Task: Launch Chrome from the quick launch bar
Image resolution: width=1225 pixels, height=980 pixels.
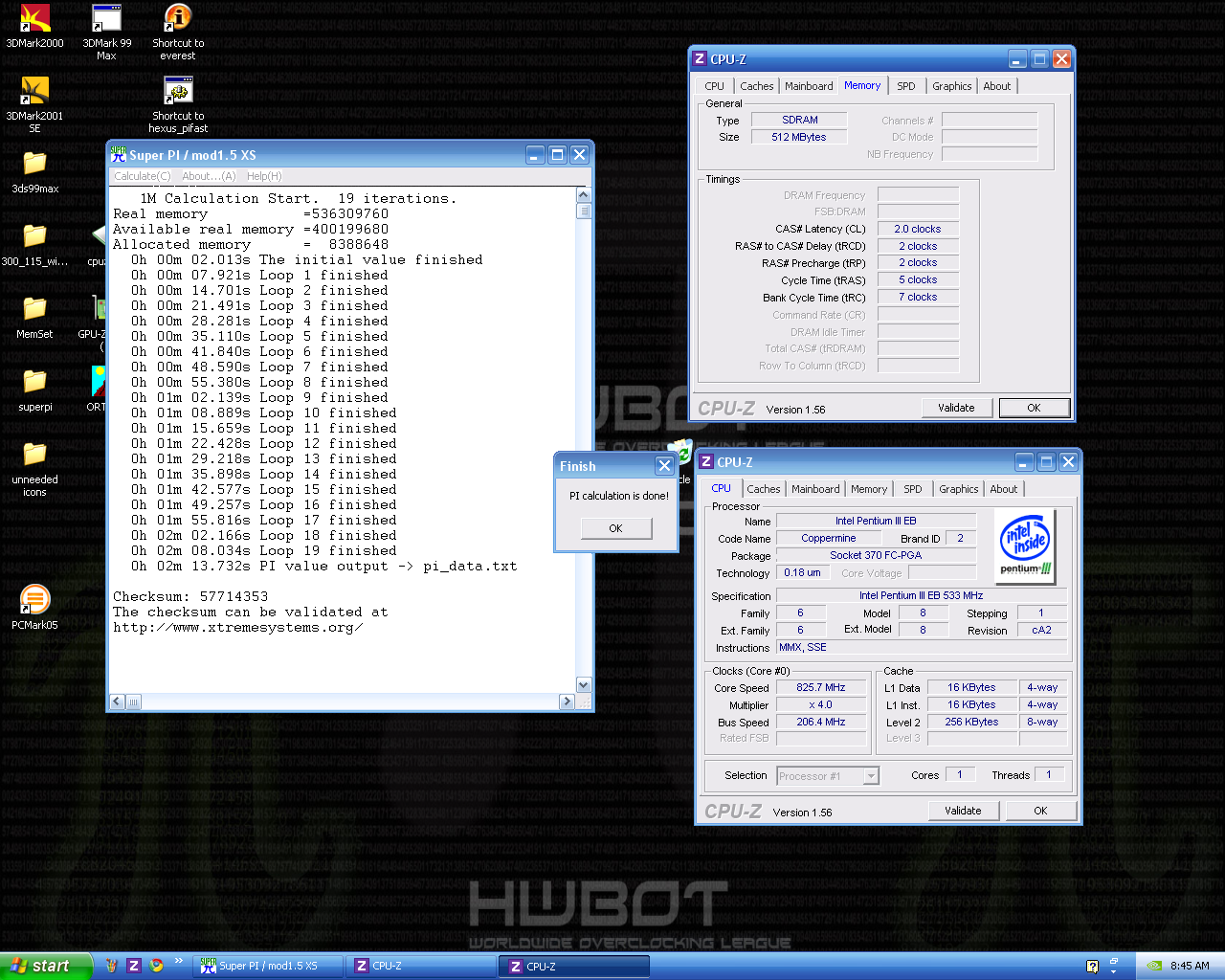Action: click(156, 966)
